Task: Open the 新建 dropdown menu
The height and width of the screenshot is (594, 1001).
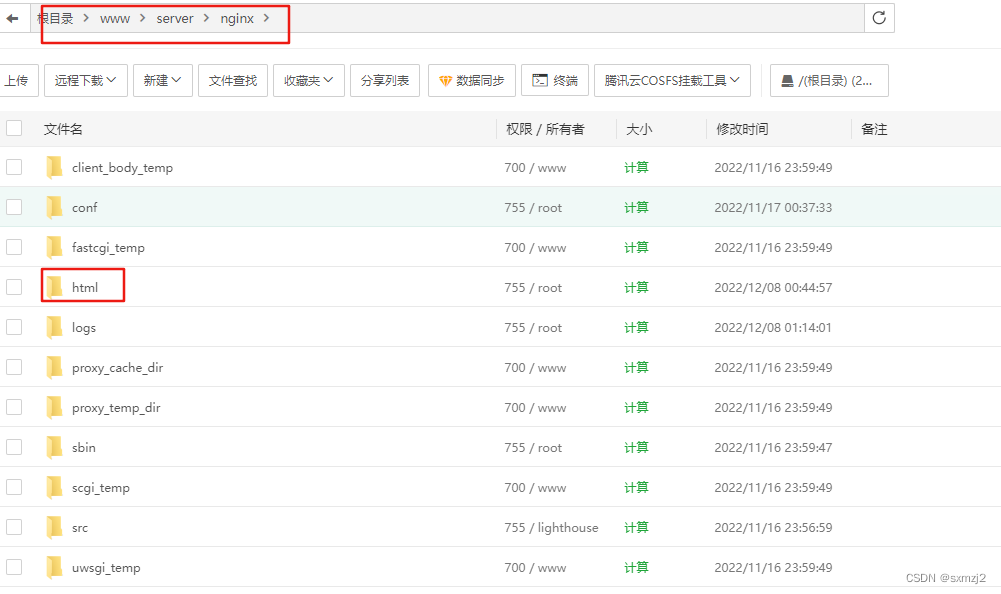Action: [x=163, y=80]
